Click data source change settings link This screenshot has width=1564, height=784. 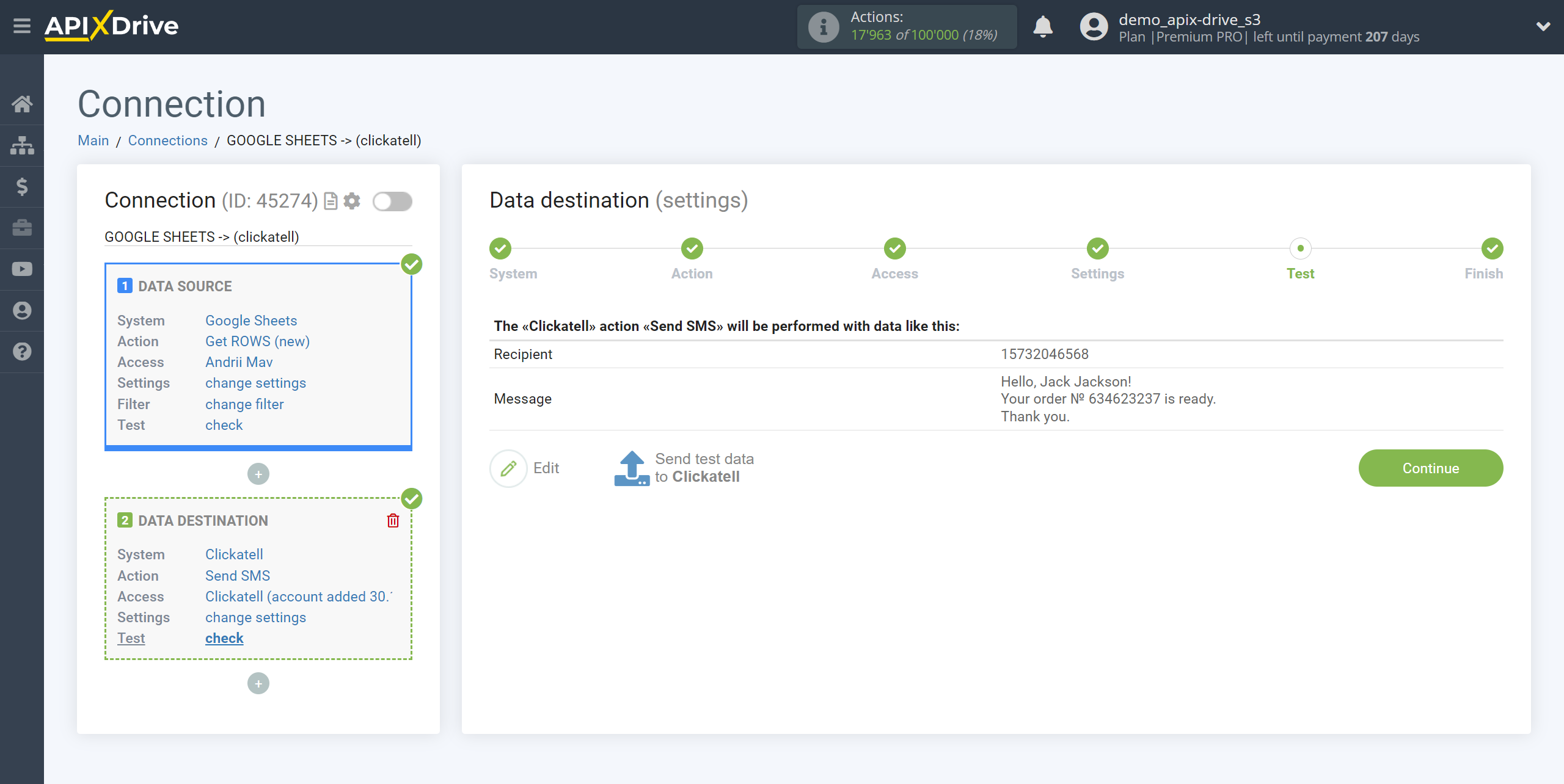point(255,383)
